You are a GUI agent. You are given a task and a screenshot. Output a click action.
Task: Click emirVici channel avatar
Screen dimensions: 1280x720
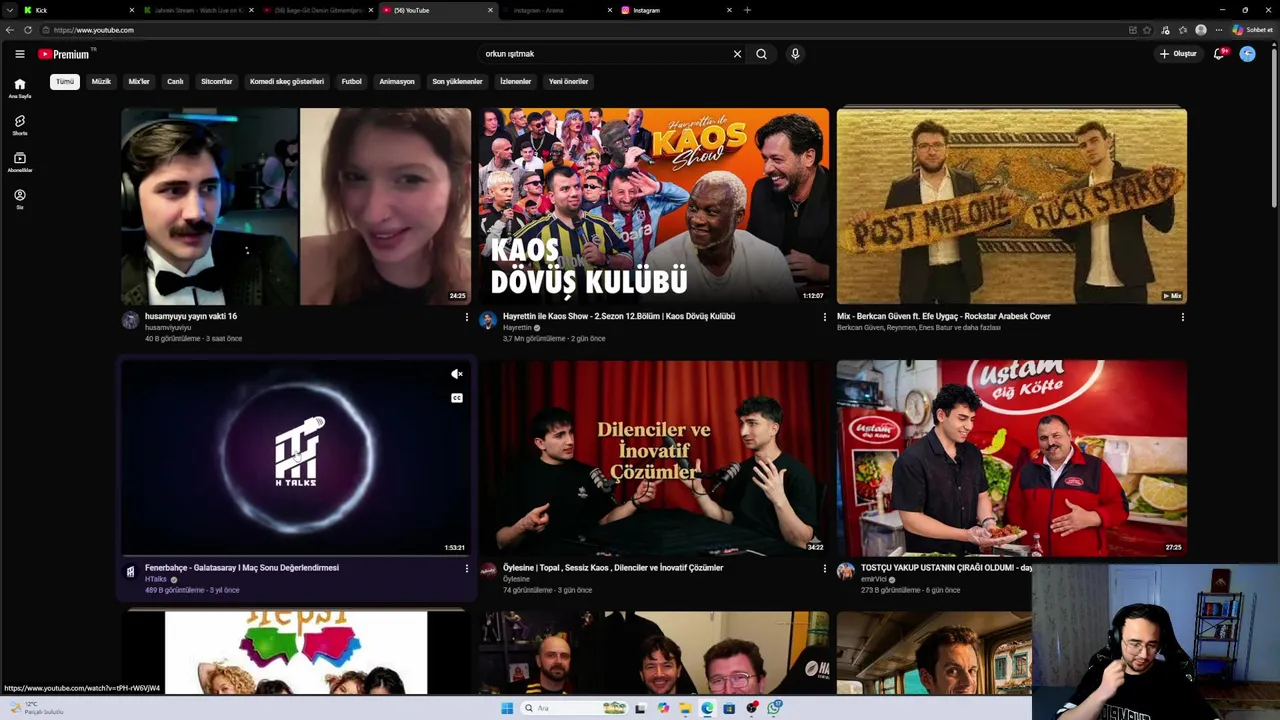pyautogui.click(x=846, y=571)
